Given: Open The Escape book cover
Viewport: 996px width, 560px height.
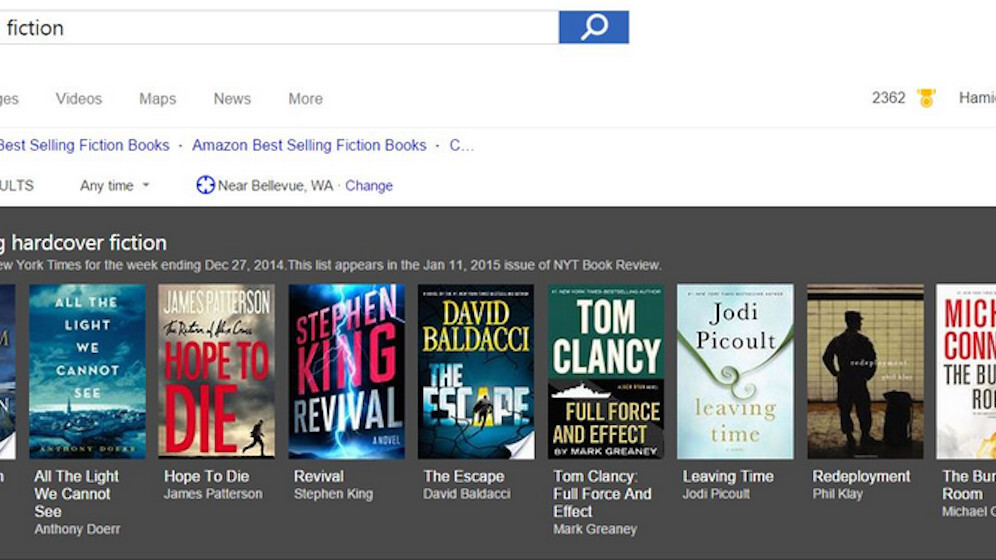Looking at the screenshot, I should [476, 371].
